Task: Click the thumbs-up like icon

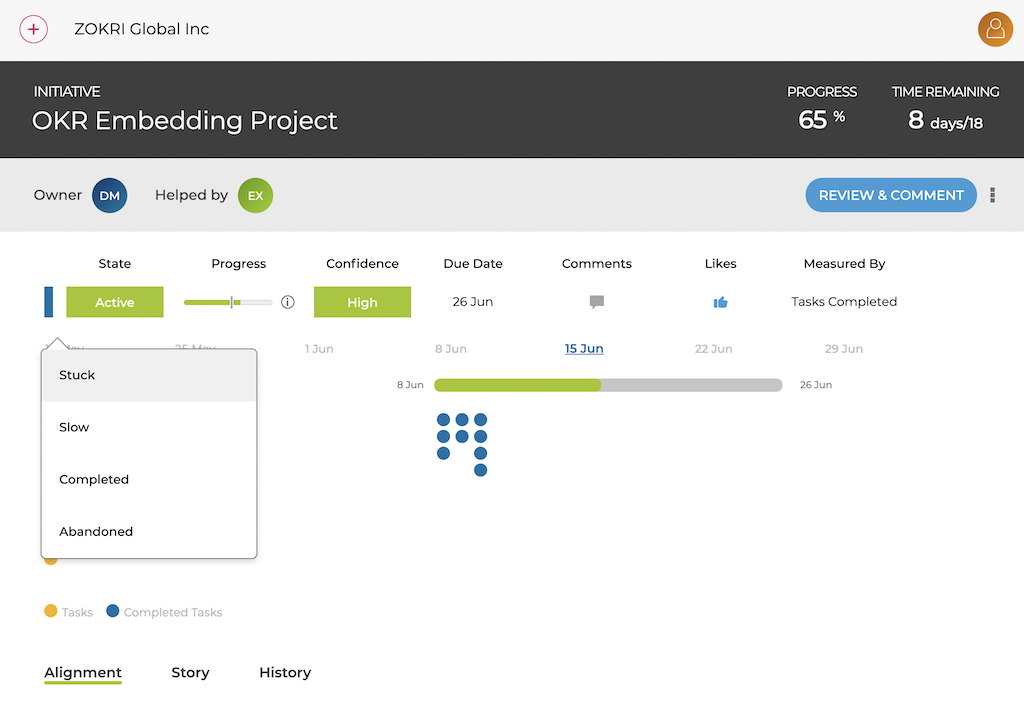Action: click(x=720, y=302)
